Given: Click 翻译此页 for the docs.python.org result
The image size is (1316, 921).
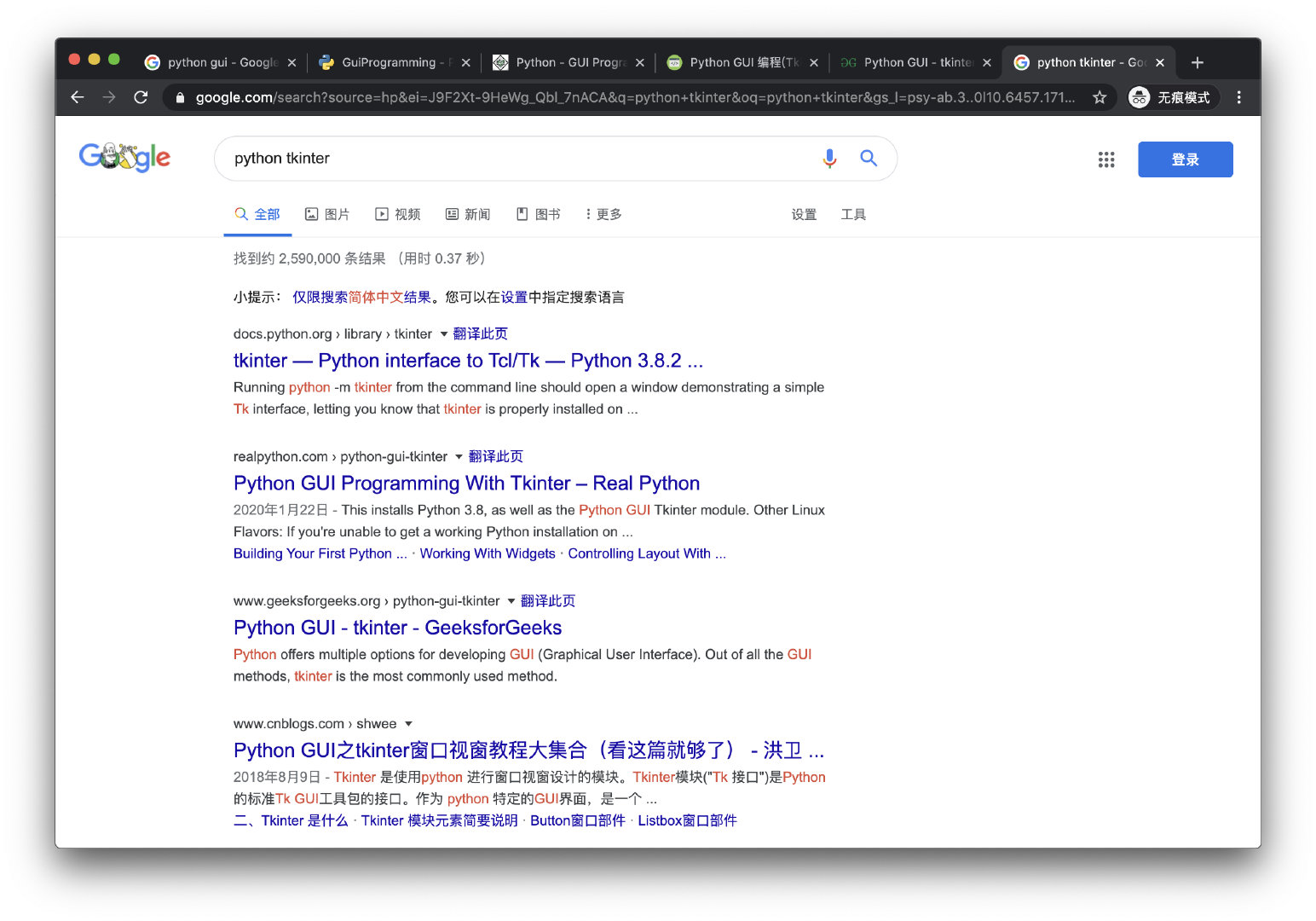Looking at the screenshot, I should tap(480, 333).
